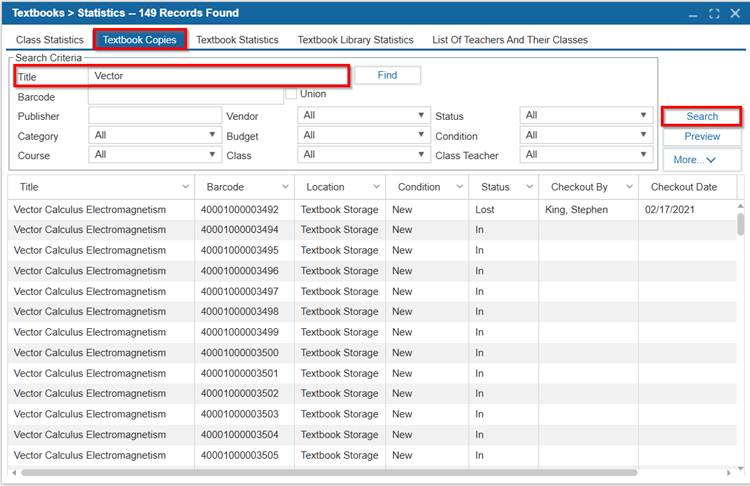Open Status column header filter arrow
The width and height of the screenshot is (750, 486).
pyautogui.click(x=529, y=187)
